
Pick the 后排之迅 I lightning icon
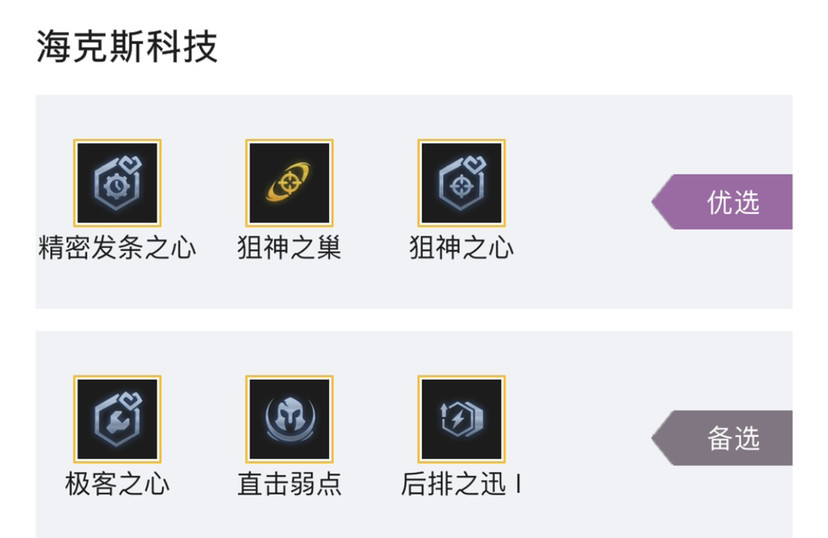pyautogui.click(x=462, y=419)
